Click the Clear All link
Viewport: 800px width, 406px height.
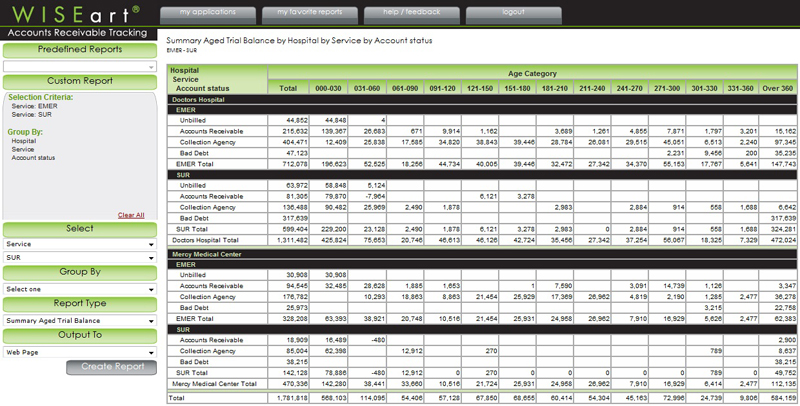coord(131,215)
